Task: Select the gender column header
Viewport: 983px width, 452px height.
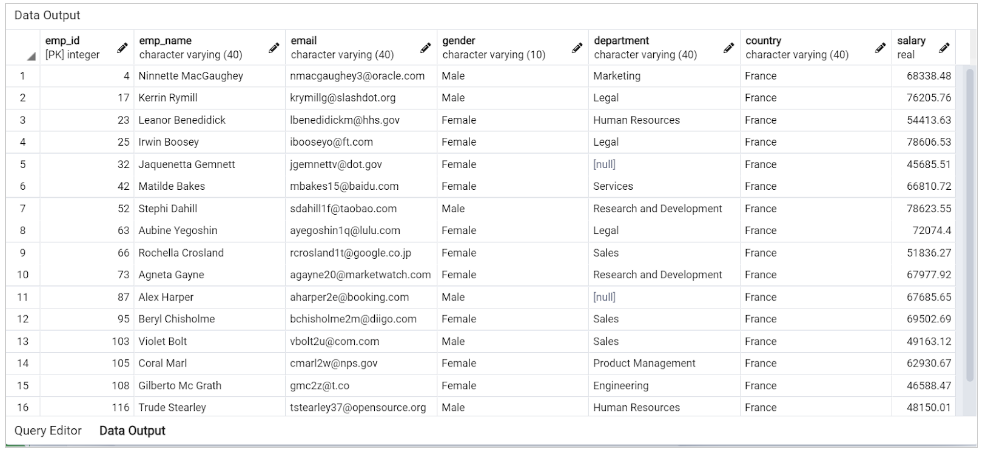Action: coord(513,48)
